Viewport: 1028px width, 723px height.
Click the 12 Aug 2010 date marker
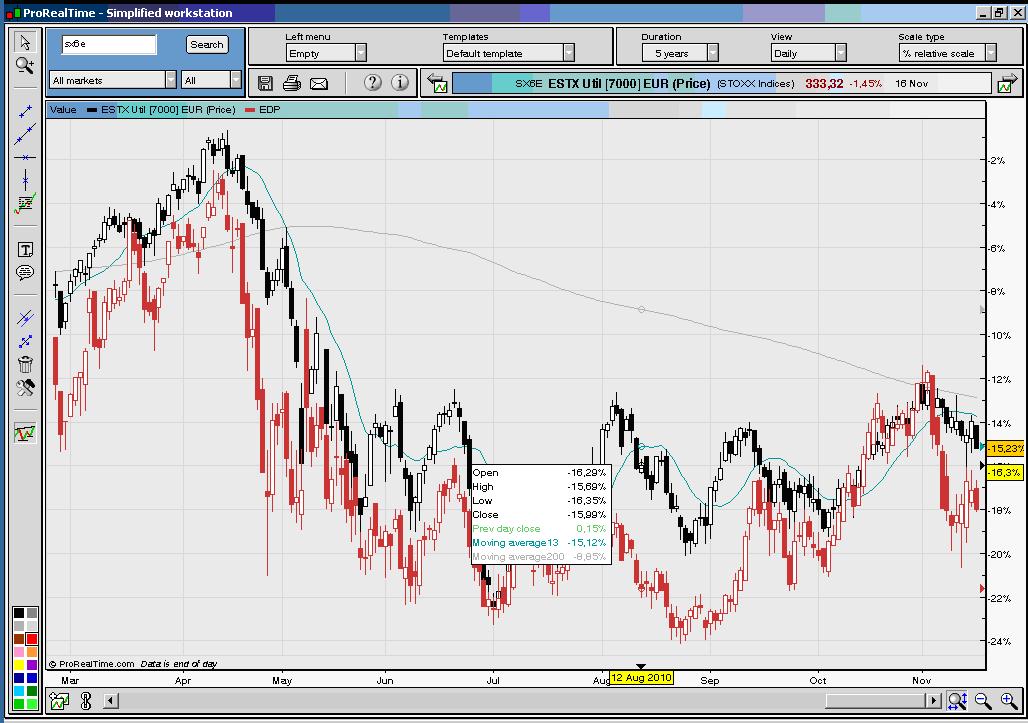coord(641,677)
